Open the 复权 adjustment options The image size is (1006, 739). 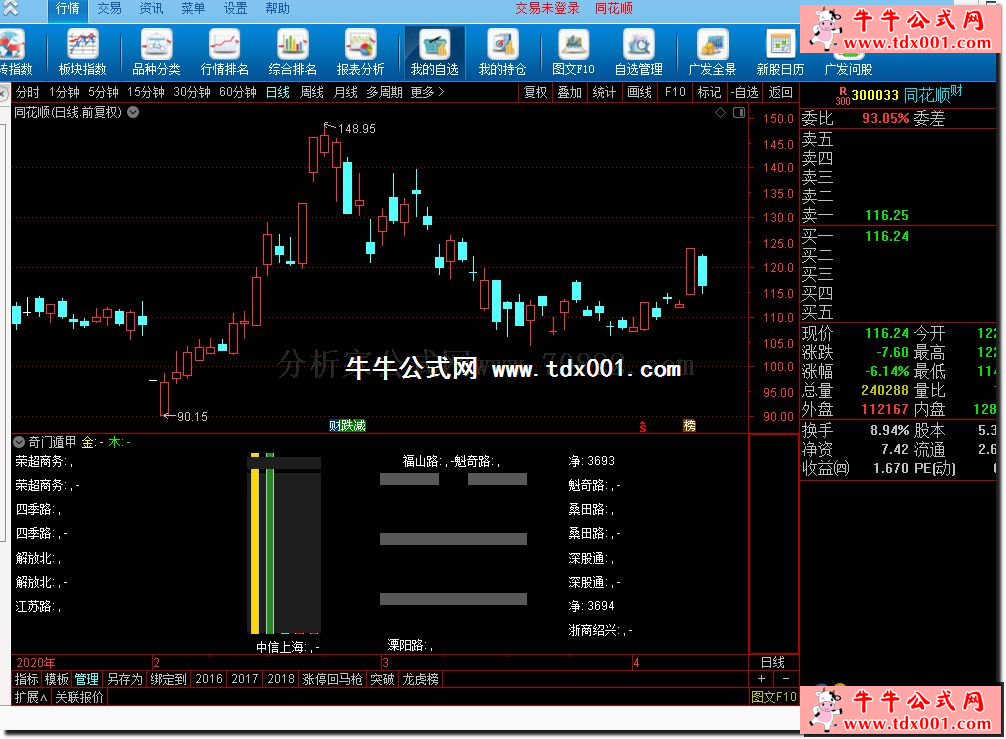[536, 92]
